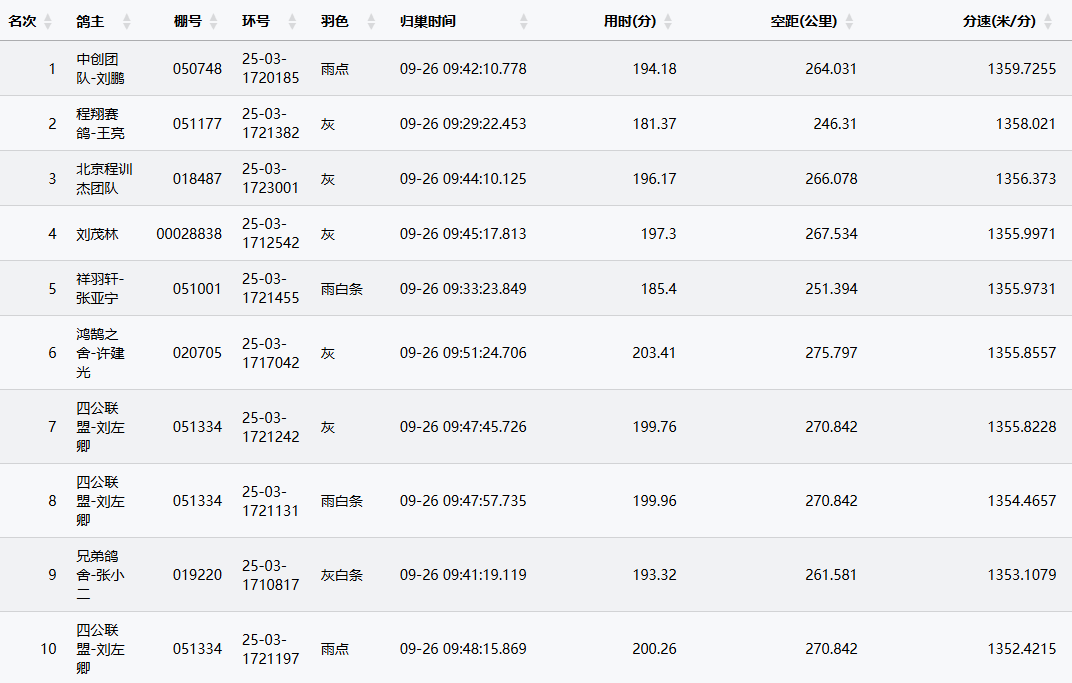Select 北京程训杰团队 row owner cell
Viewport: 1072px width, 683px height.
[104, 178]
